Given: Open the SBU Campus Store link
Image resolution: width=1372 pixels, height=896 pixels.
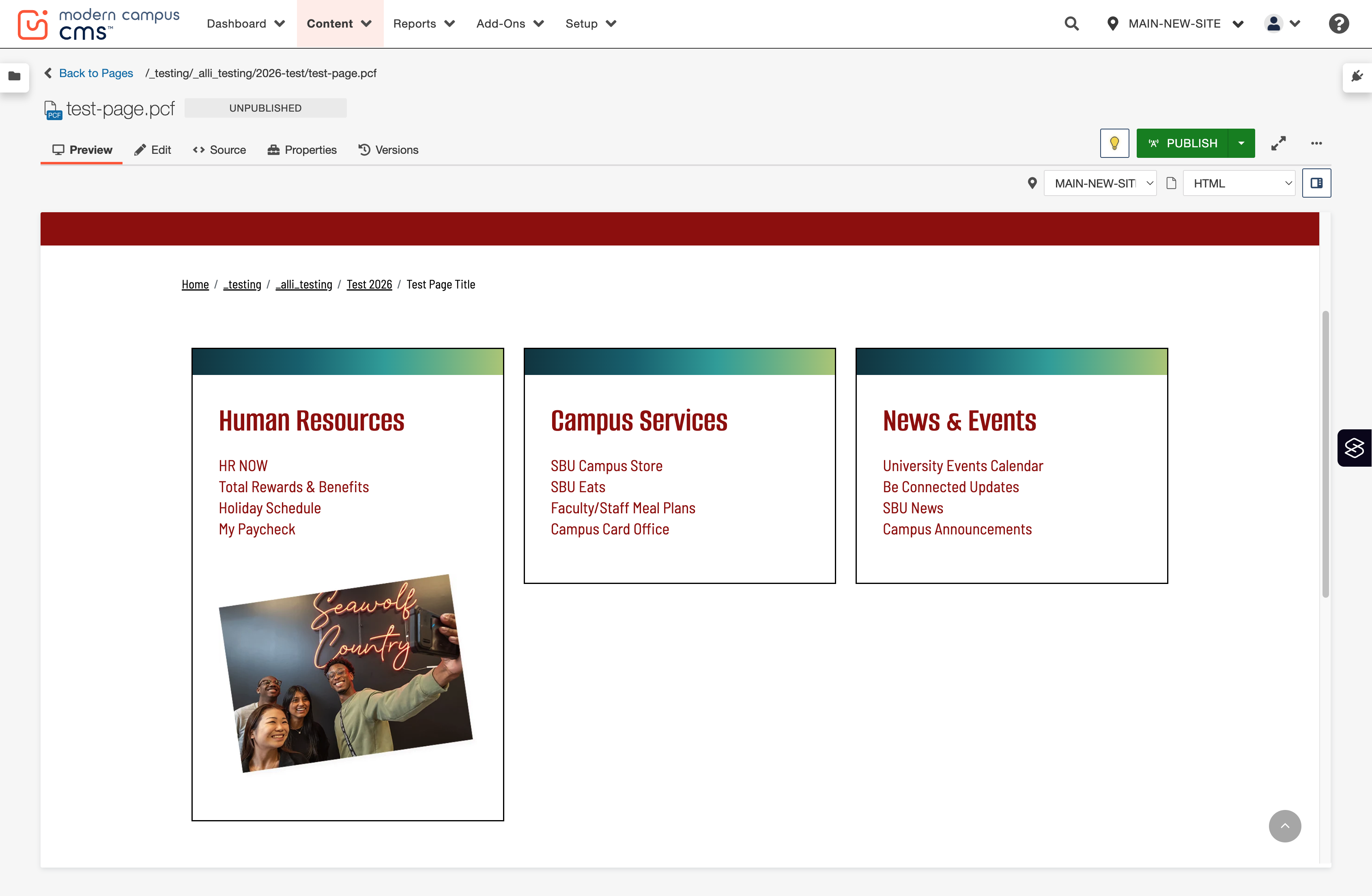Looking at the screenshot, I should [x=606, y=466].
